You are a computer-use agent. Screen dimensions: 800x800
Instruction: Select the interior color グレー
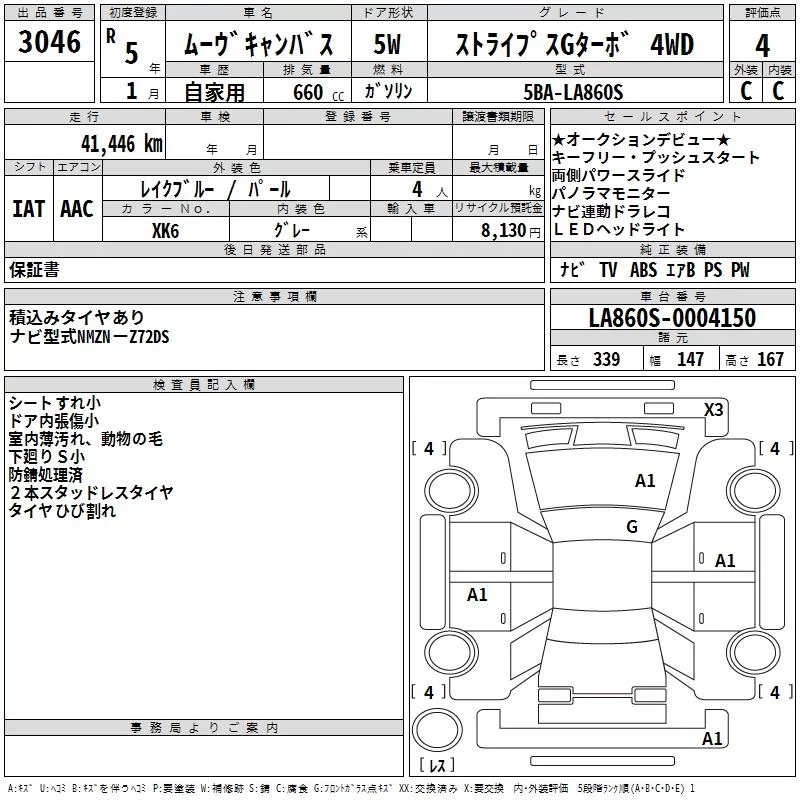coord(292,230)
